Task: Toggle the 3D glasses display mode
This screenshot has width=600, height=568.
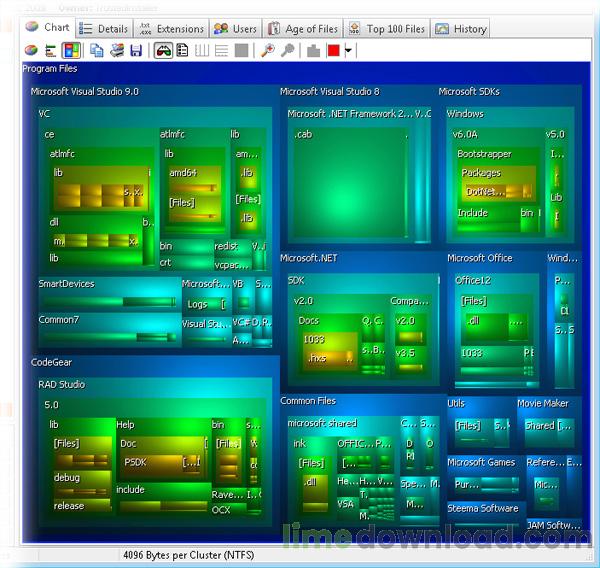Action: (x=162, y=50)
